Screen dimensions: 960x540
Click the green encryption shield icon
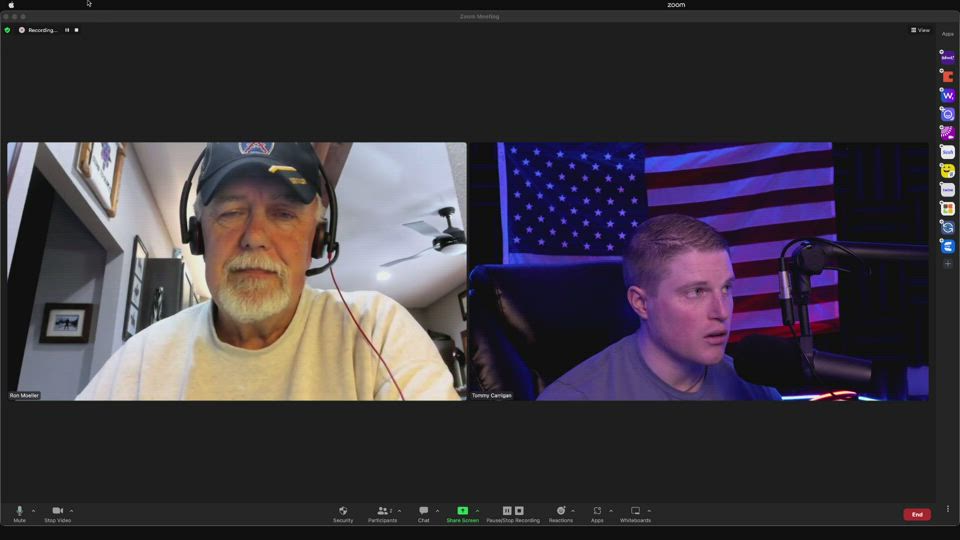(8, 30)
